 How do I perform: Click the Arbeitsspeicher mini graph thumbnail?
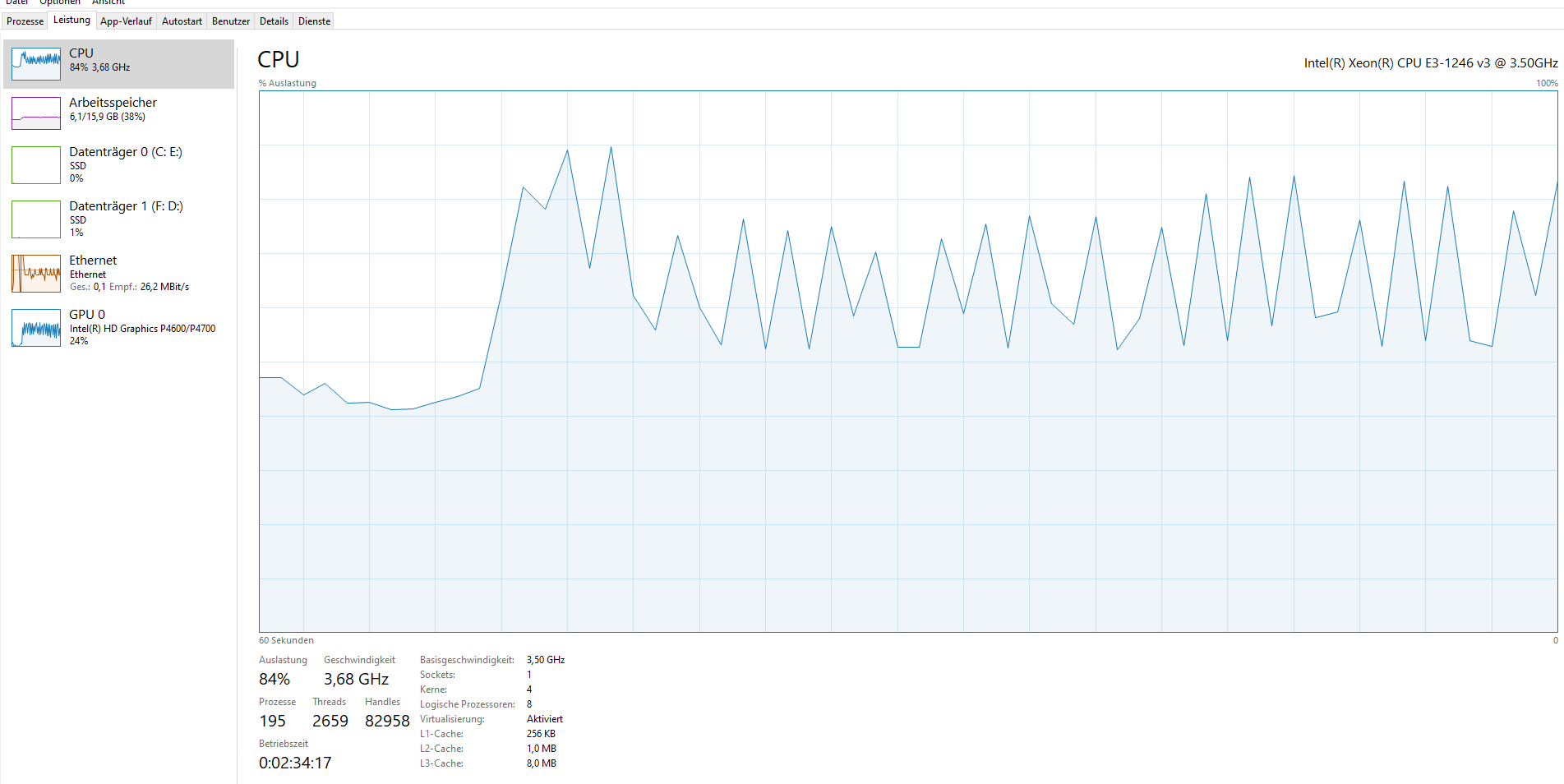coord(36,113)
